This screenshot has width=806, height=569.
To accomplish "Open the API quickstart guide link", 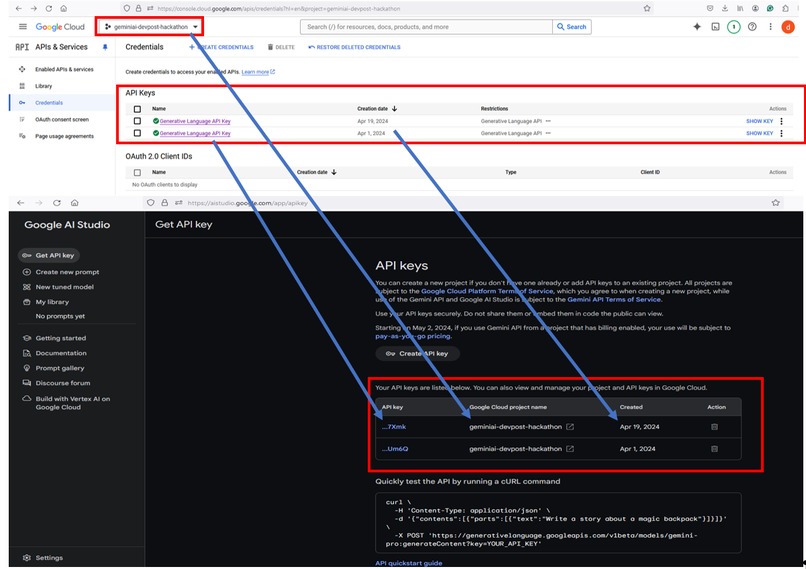I will (409, 563).
